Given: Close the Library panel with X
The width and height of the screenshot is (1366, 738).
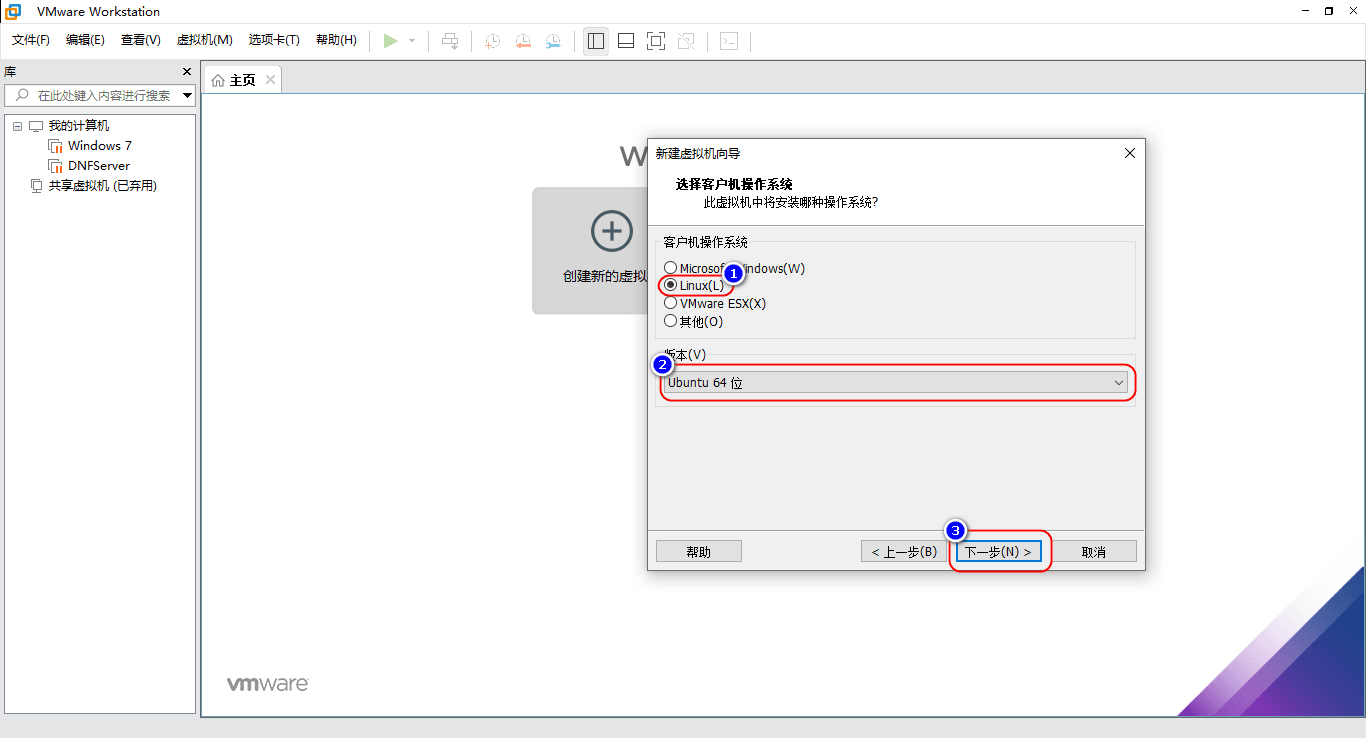Looking at the screenshot, I should tap(186, 72).
